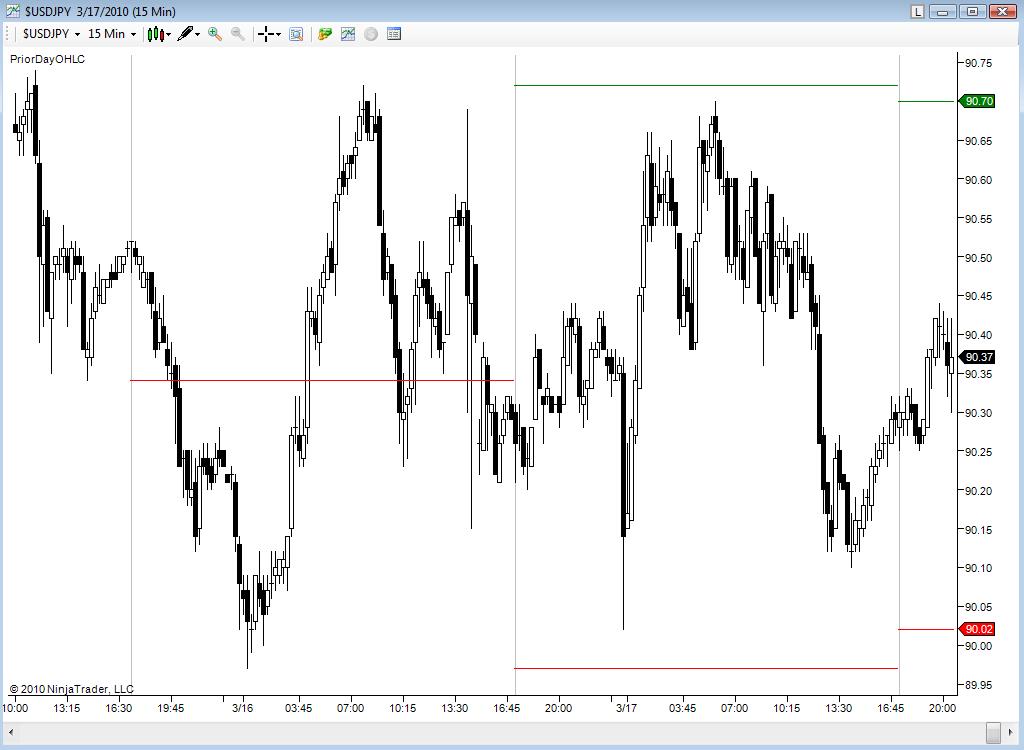1024x750 pixels.
Task: Minimize the $USDJPY chart window
Action: tap(943, 11)
